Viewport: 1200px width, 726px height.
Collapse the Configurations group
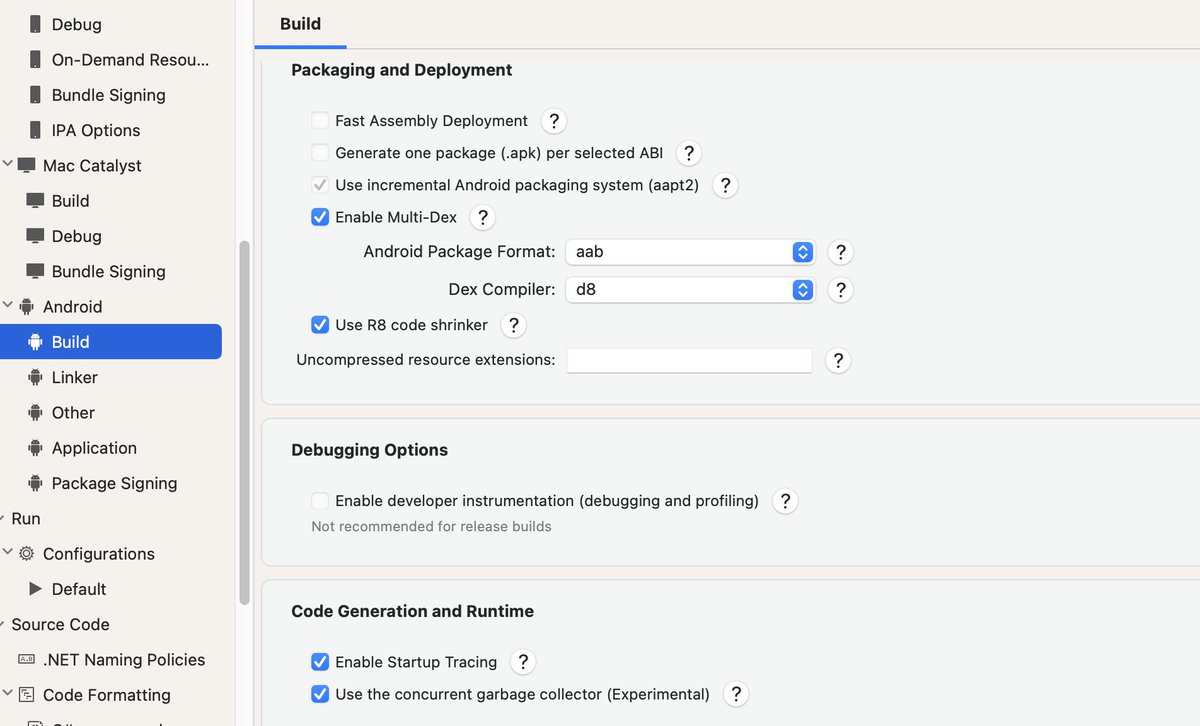pos(8,554)
